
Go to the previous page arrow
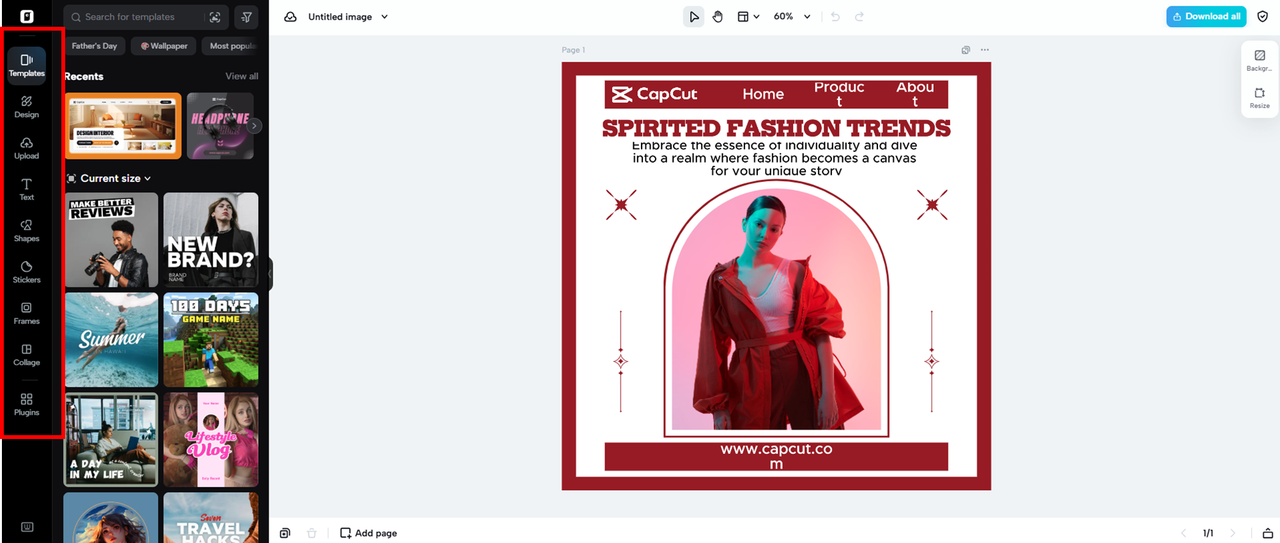[1184, 533]
